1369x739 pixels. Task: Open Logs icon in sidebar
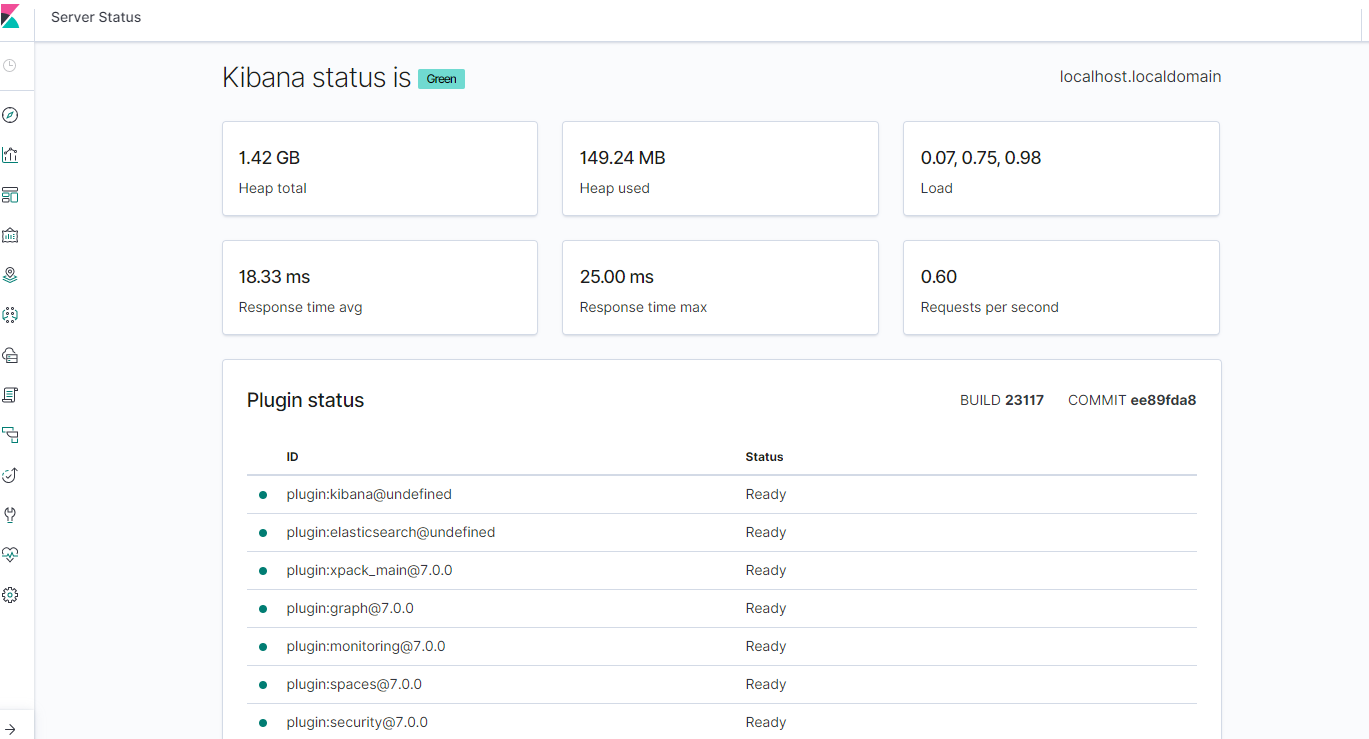(10, 395)
